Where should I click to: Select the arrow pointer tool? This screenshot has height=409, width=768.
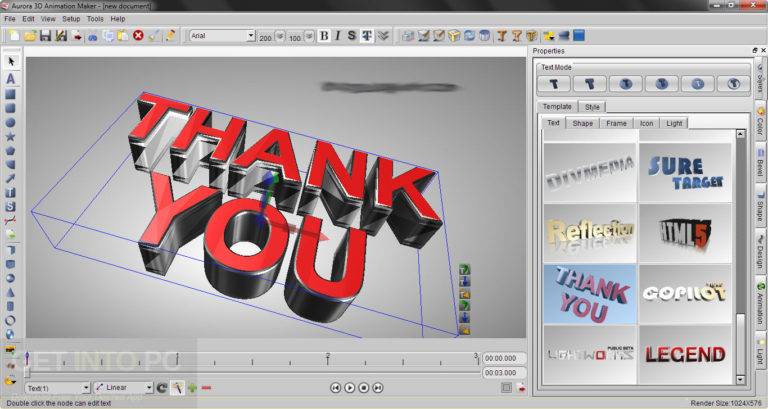pyautogui.click(x=11, y=61)
